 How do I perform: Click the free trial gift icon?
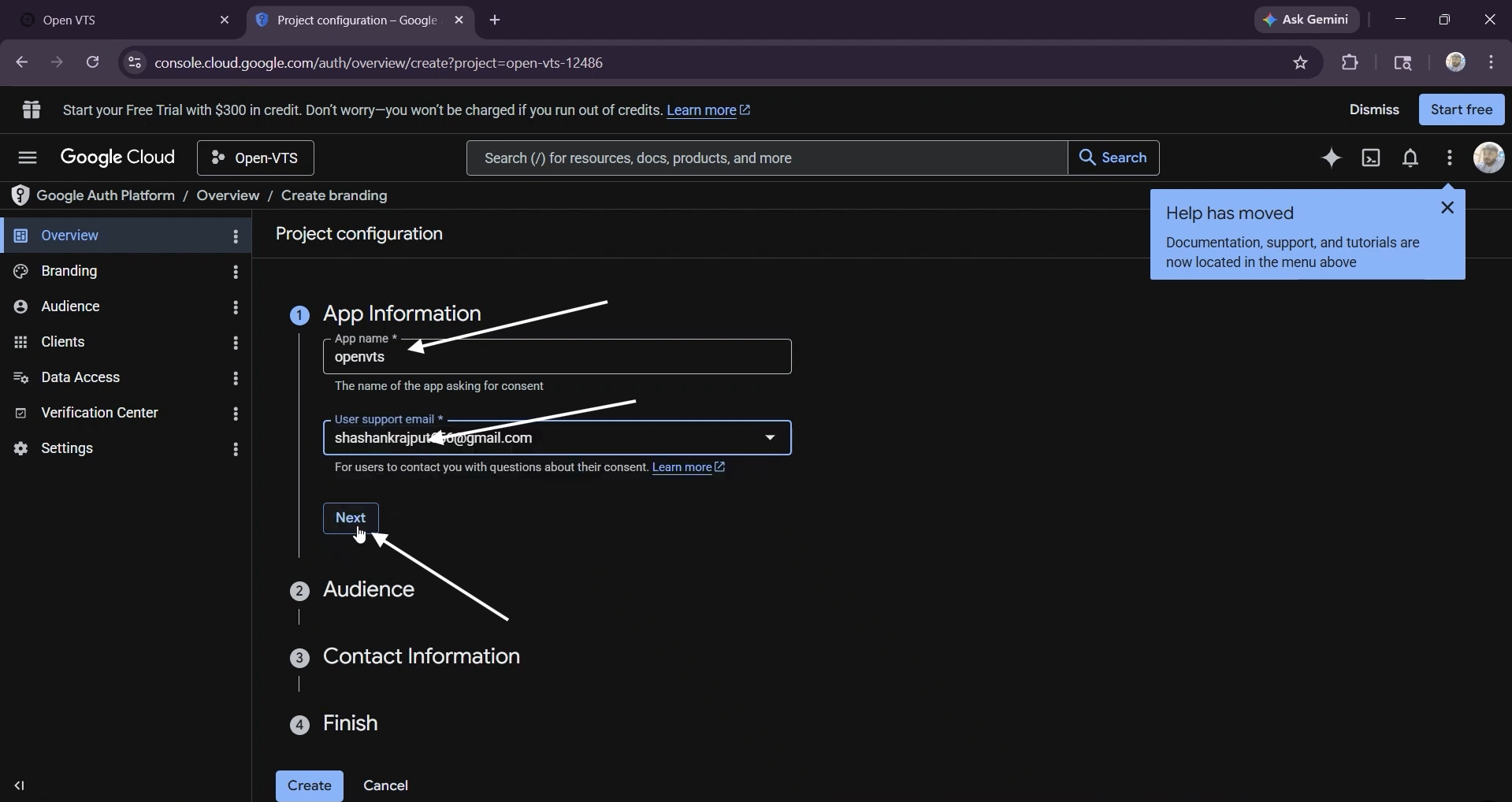click(32, 110)
